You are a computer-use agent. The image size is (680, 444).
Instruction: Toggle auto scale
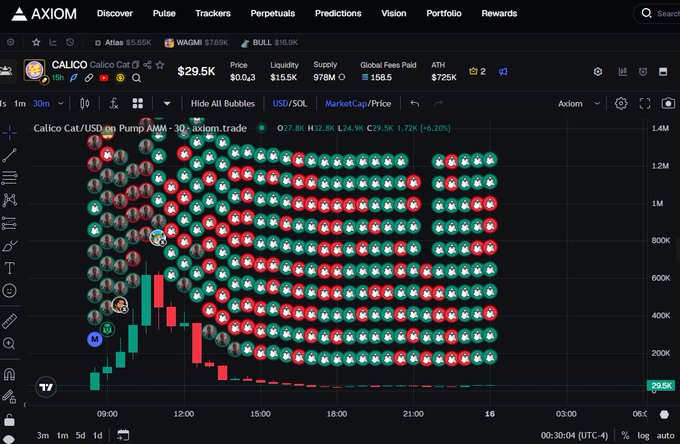[x=665, y=435]
